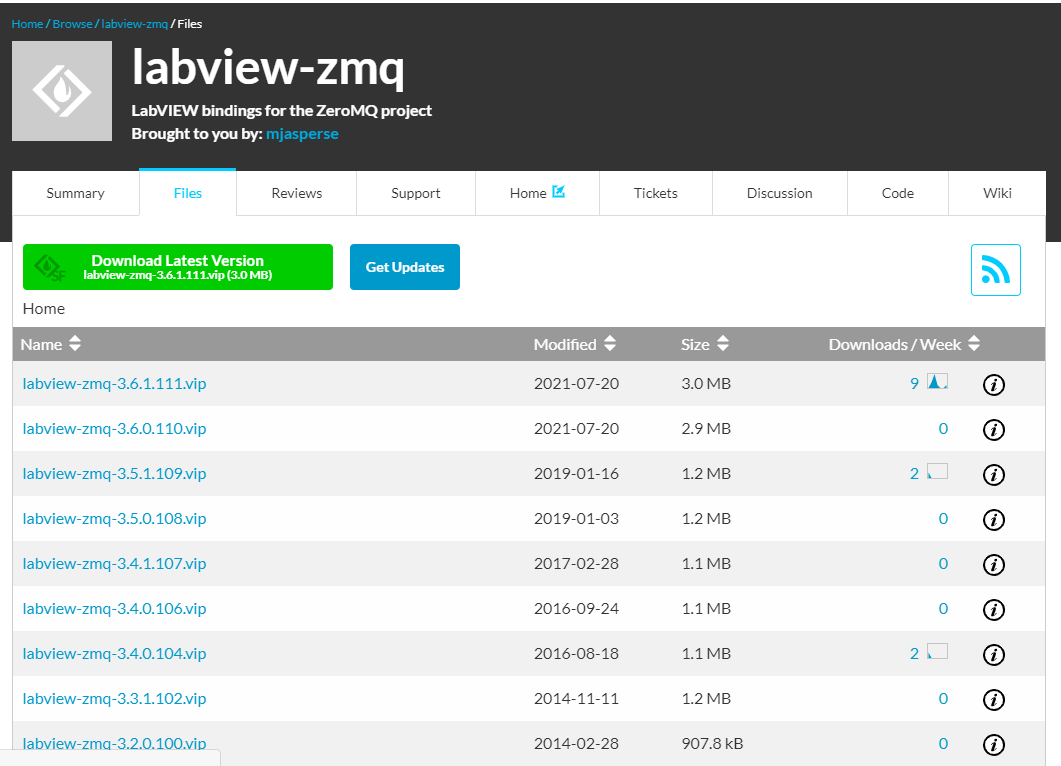
Task: Click the Get Updates button
Action: click(404, 266)
